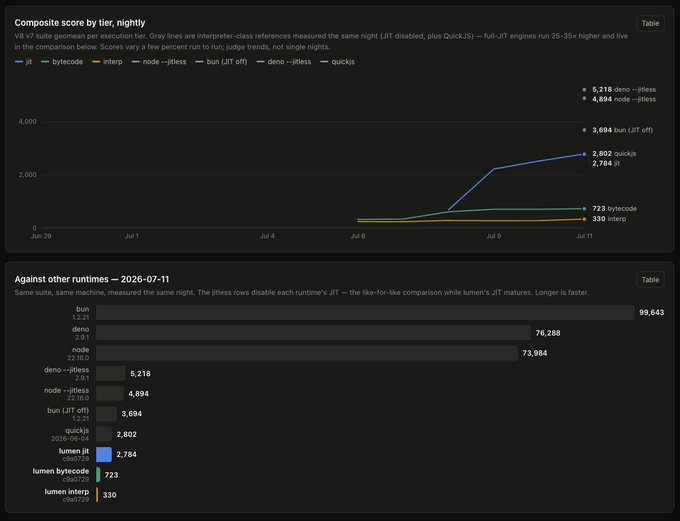Click the 'Jul 9' x-axis label
The height and width of the screenshot is (521, 680).
tap(494, 236)
